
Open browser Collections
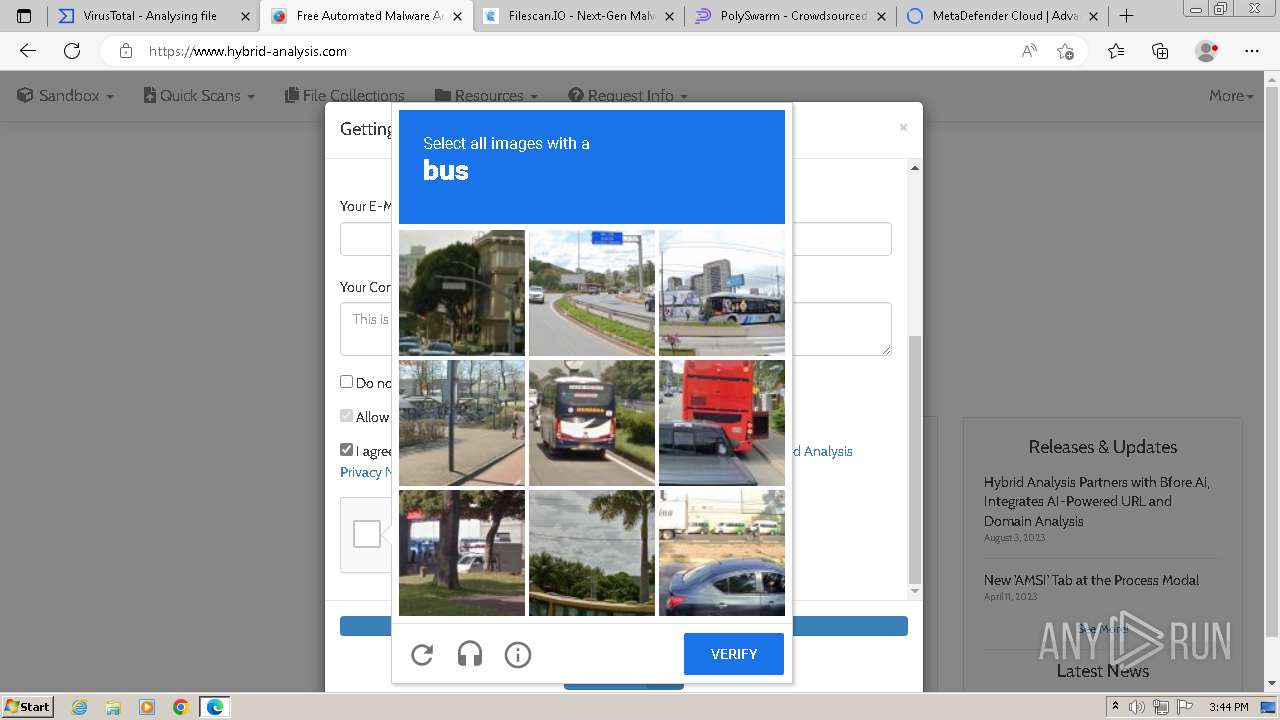click(x=1160, y=51)
